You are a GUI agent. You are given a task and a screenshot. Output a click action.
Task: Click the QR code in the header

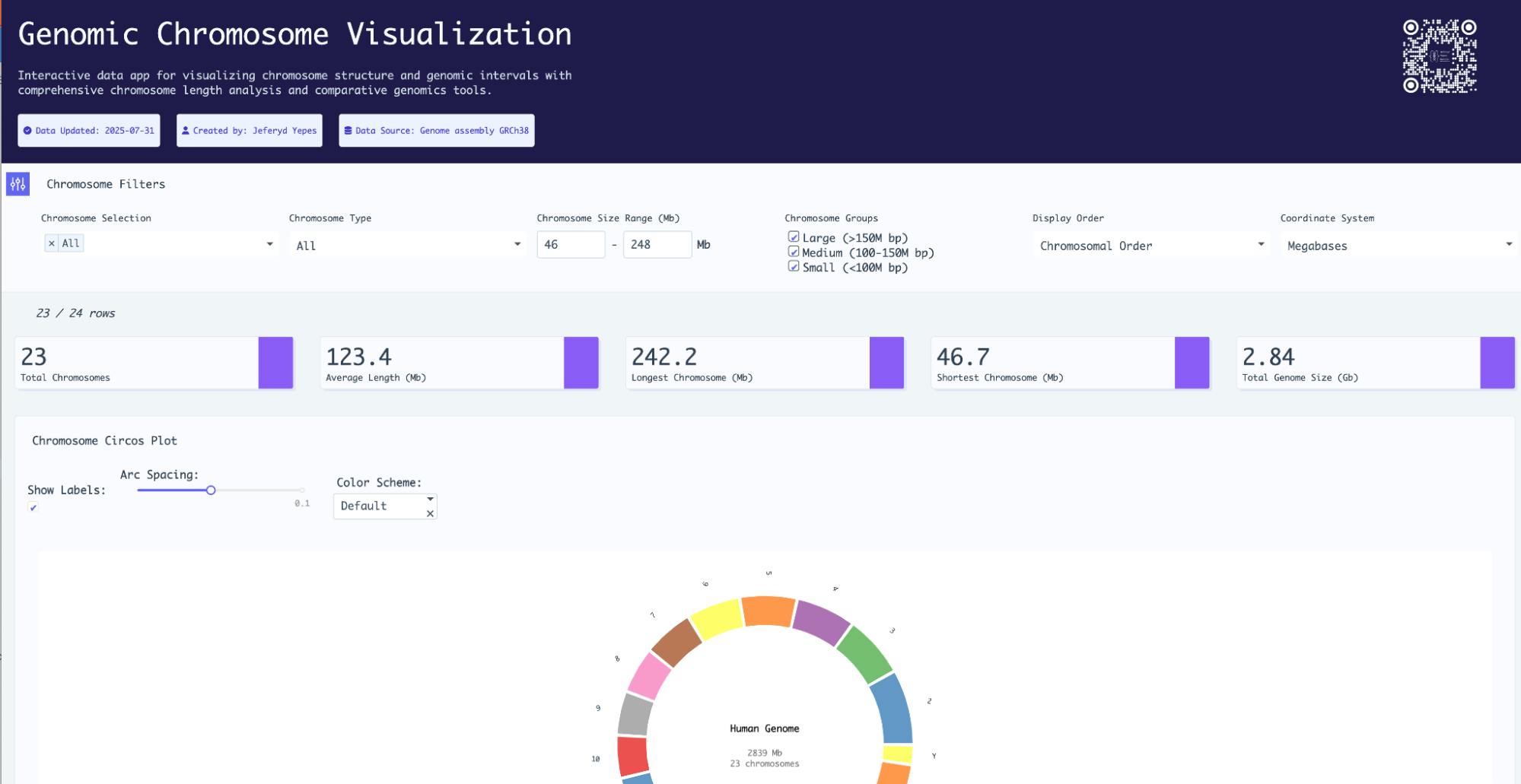1440,56
